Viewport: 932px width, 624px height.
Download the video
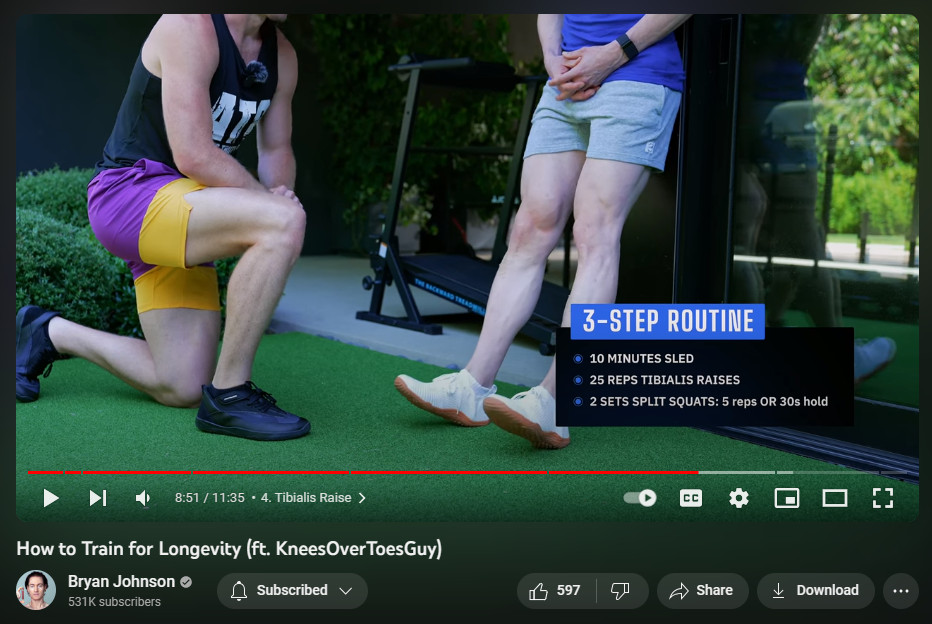click(x=815, y=591)
